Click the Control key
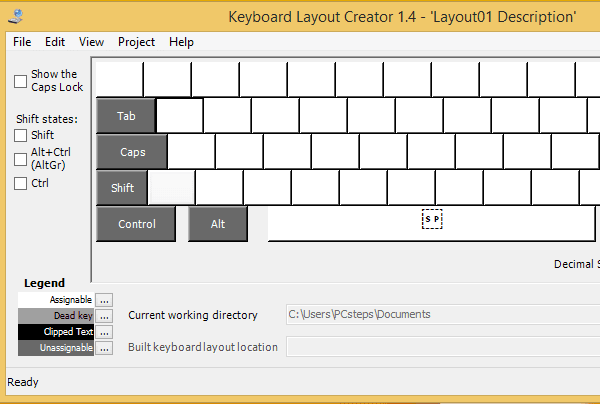Image resolution: width=600 pixels, height=404 pixels. [x=136, y=224]
